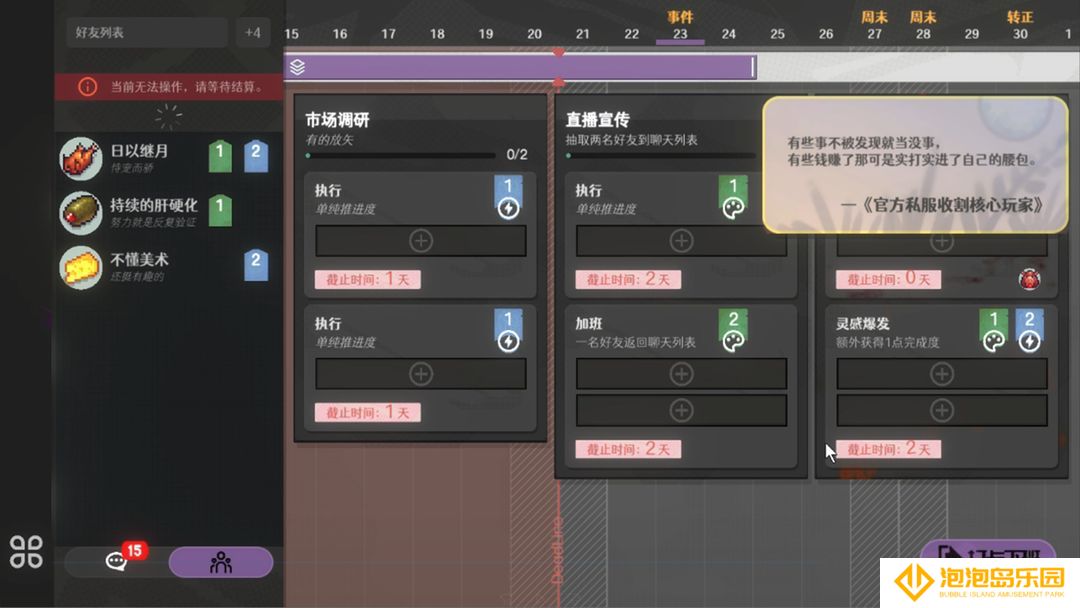1080x608 pixels.
Task: Select day 30 转正 on timeline
Action: click(1020, 27)
